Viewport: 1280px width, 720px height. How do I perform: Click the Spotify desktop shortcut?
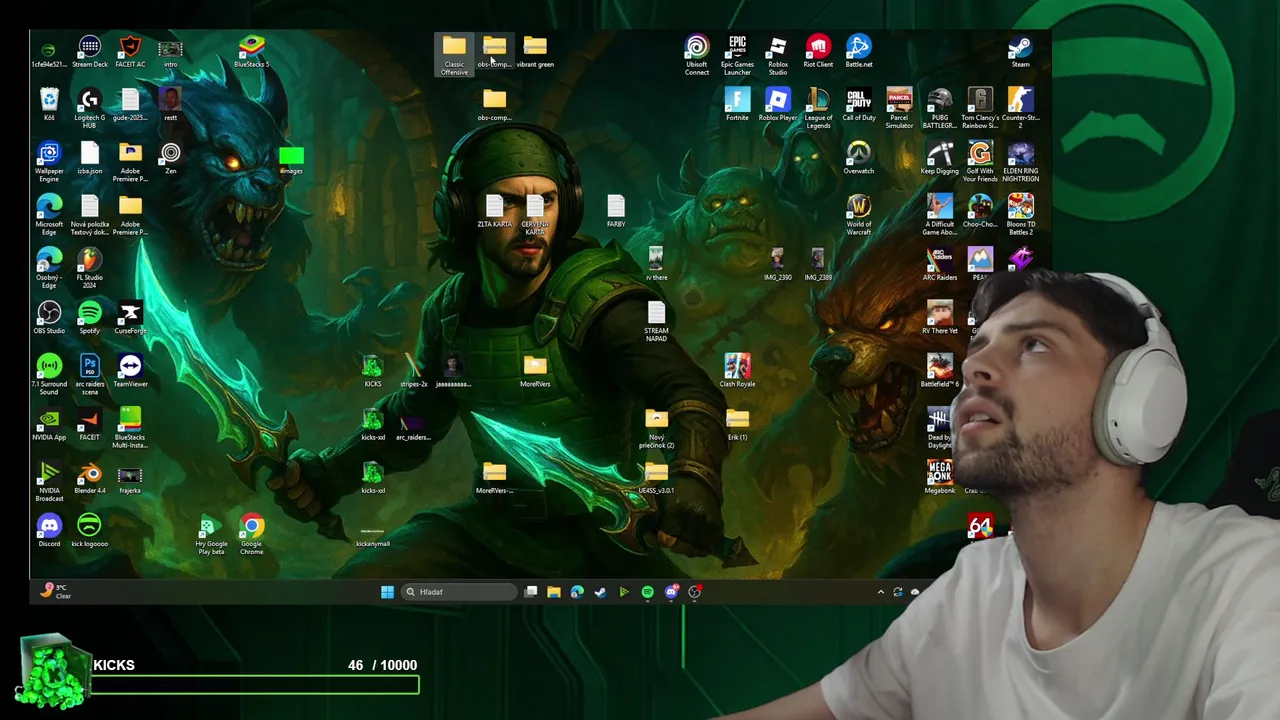(x=90, y=318)
